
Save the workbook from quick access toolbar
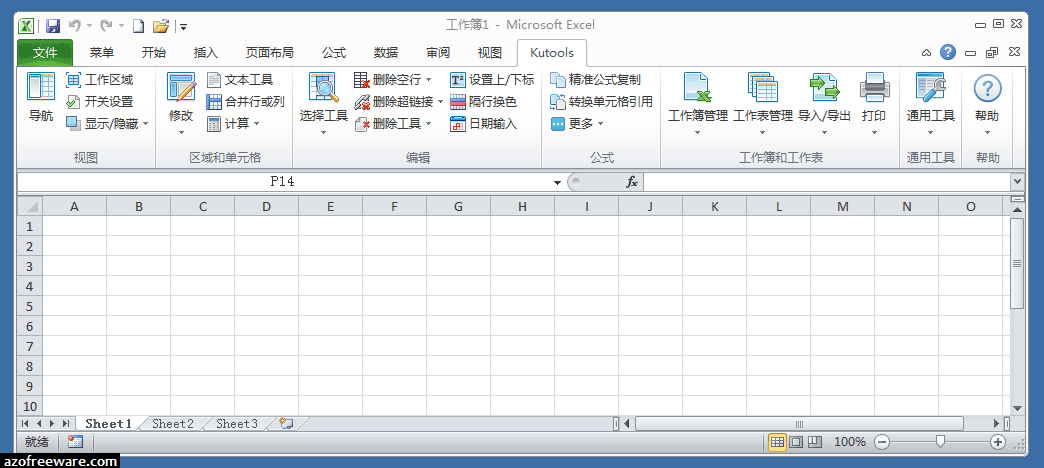pyautogui.click(x=53, y=26)
